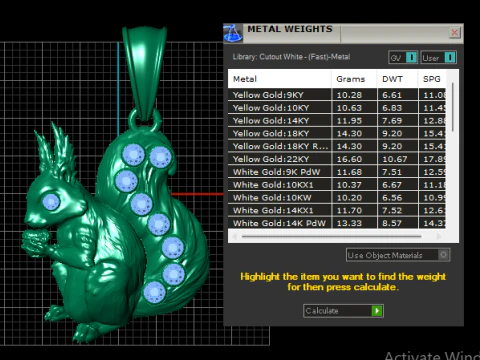Click the horizontal scrollbar under the metal table
This screenshot has height=360, width=480.
[332, 236]
